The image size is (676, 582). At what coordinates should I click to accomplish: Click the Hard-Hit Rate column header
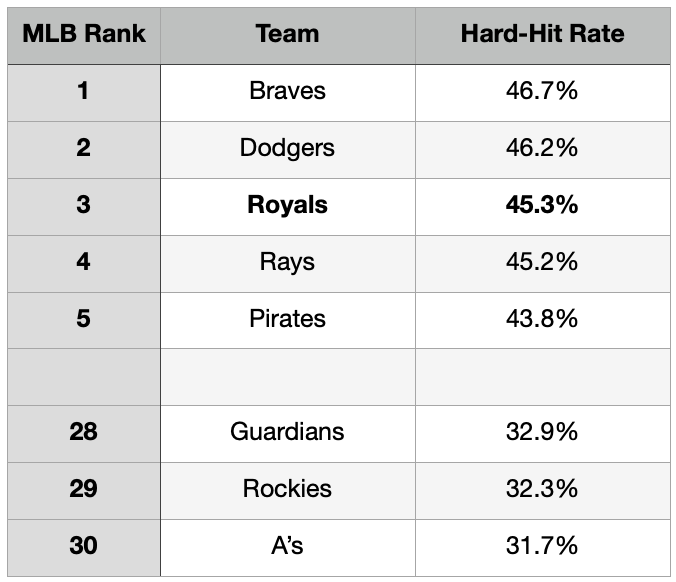[x=542, y=34]
